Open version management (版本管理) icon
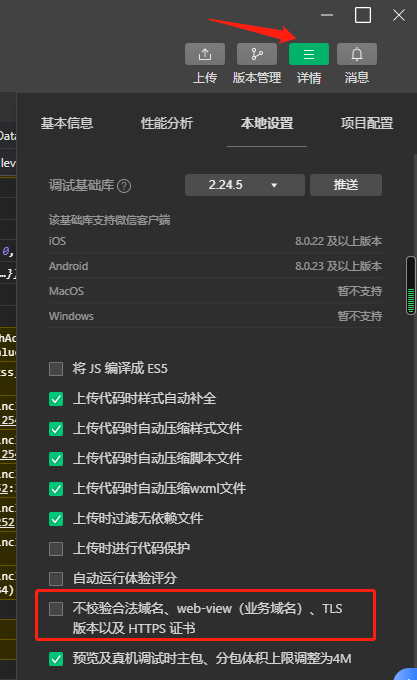The height and width of the screenshot is (680, 417). (x=257, y=54)
